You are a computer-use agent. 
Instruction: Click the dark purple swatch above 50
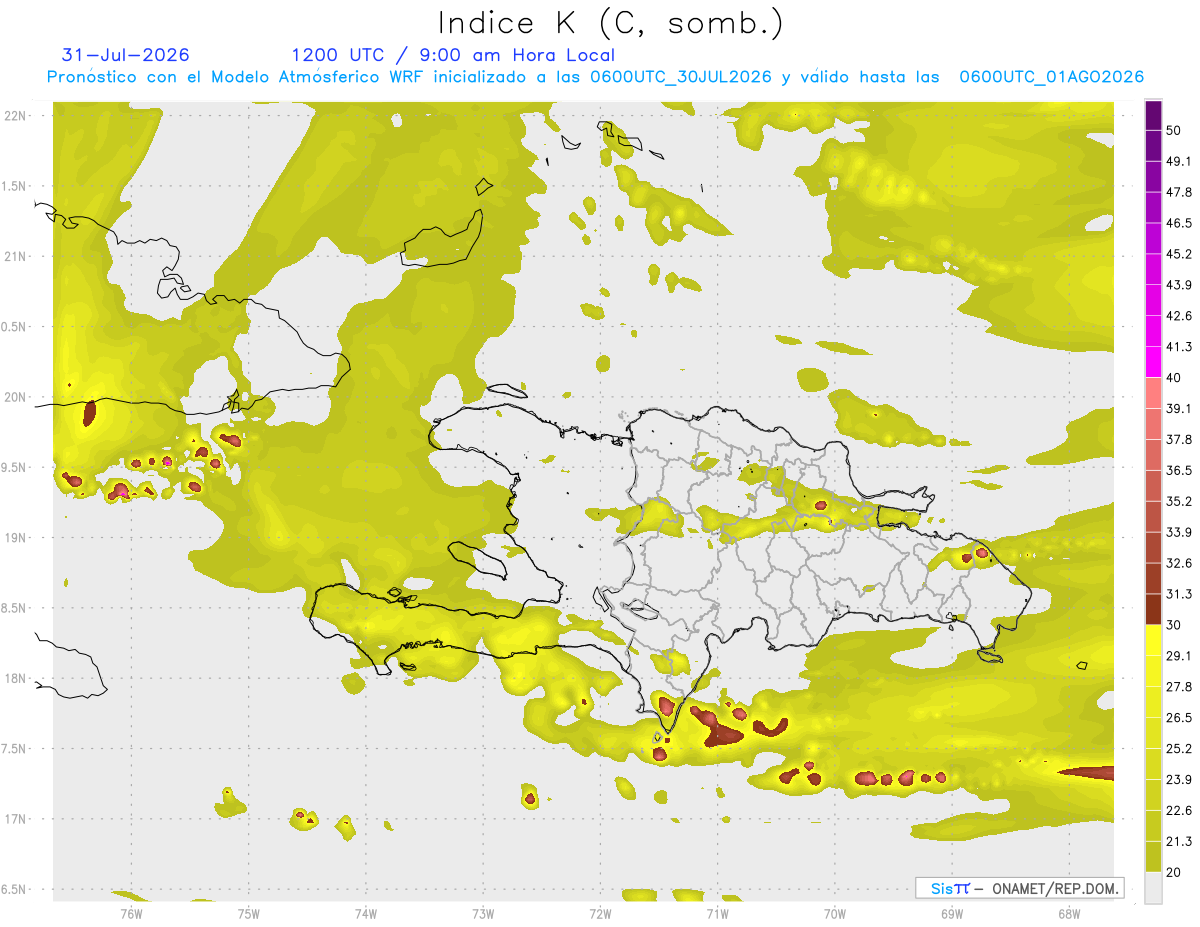[1153, 115]
